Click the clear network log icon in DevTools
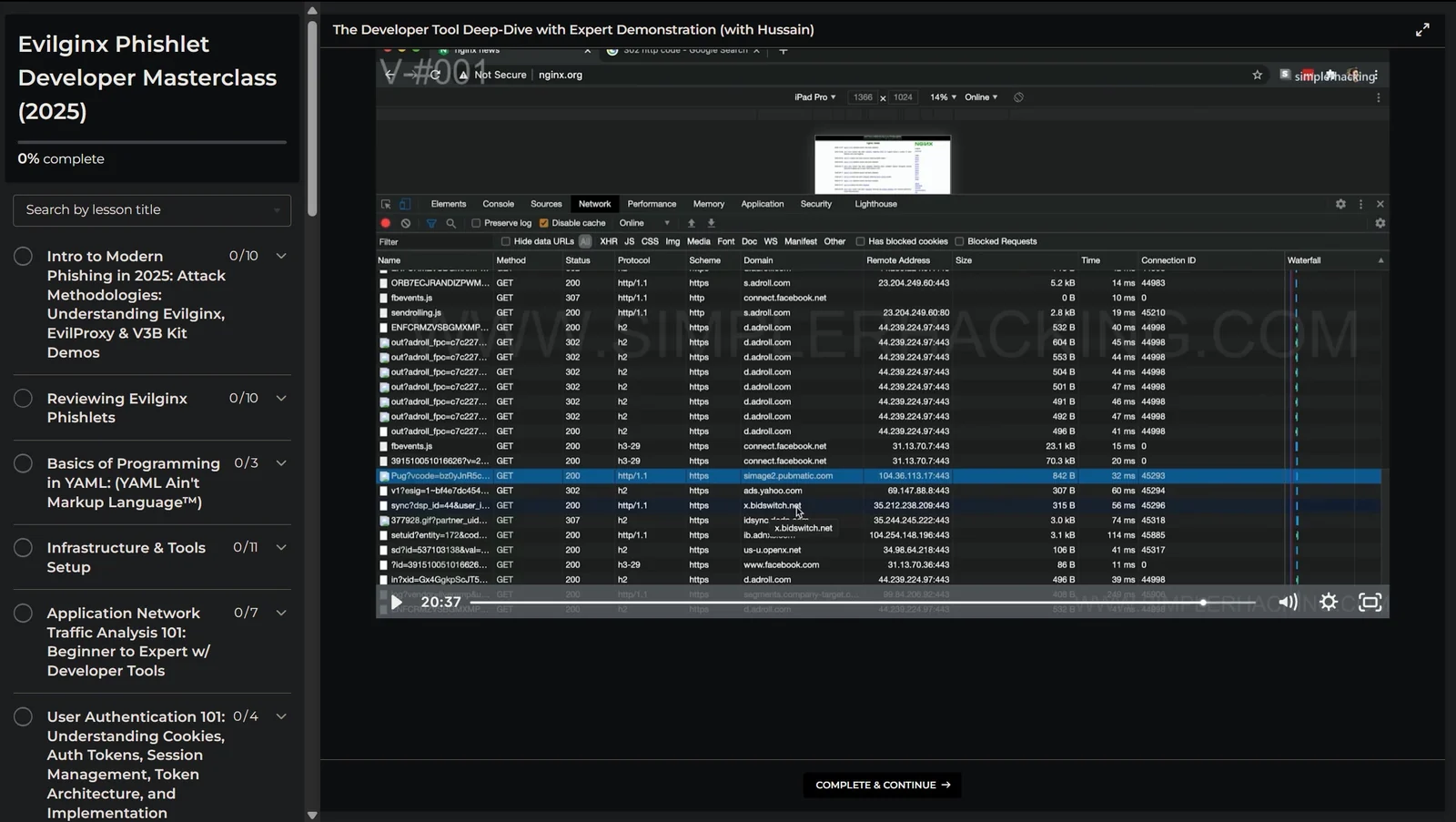This screenshot has width=1456, height=822. [406, 223]
